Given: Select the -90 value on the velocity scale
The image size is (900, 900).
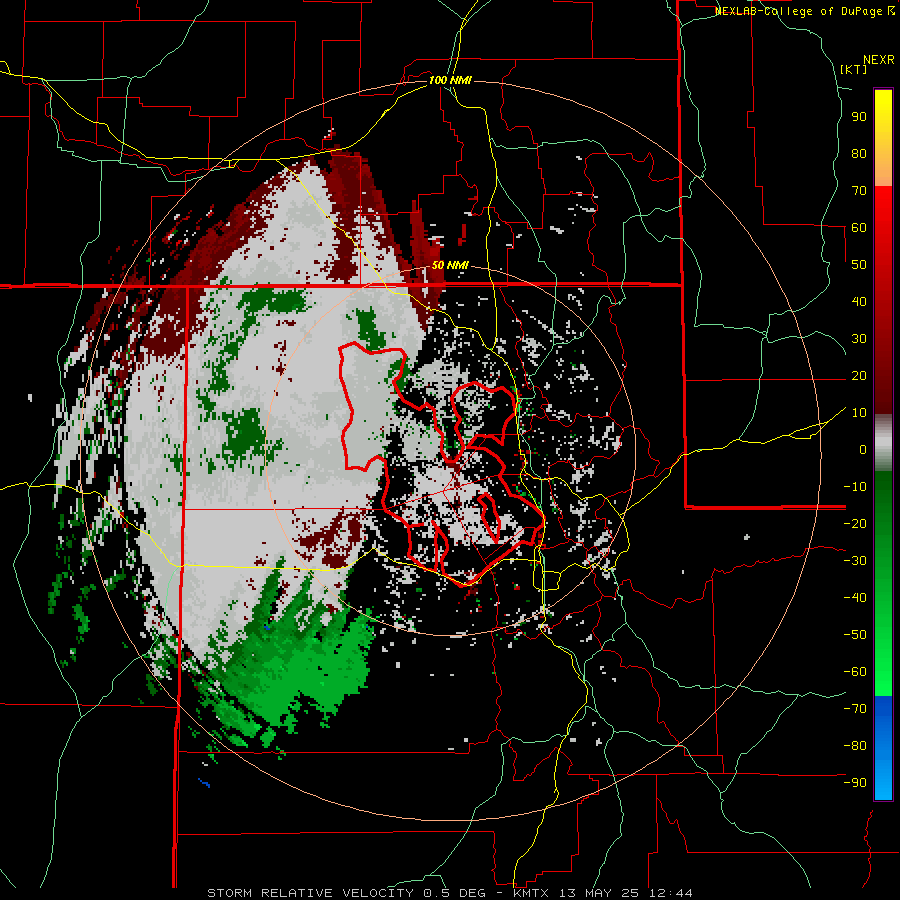Looking at the screenshot, I should (855, 783).
